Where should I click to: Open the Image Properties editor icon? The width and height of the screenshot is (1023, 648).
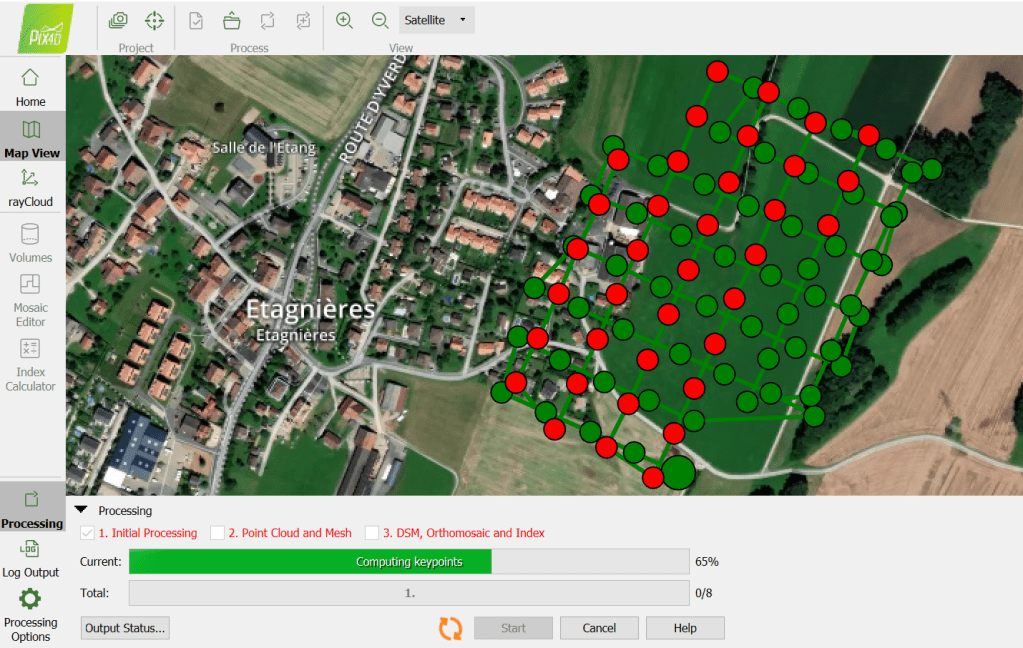coord(120,19)
